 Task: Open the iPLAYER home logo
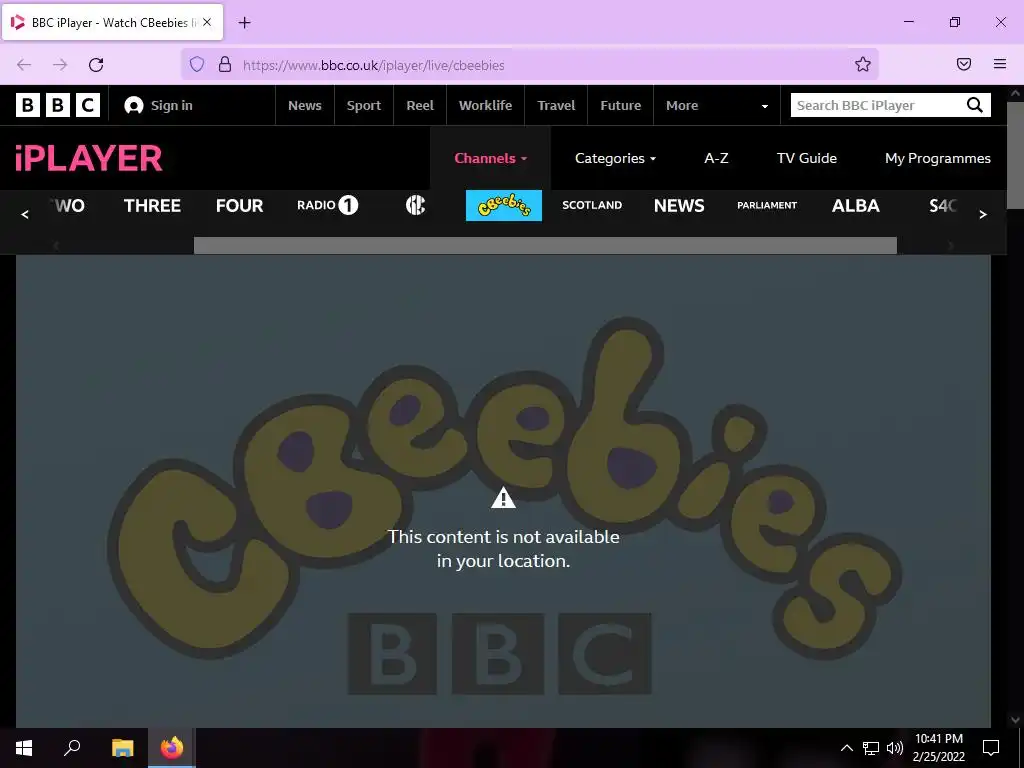coord(89,158)
